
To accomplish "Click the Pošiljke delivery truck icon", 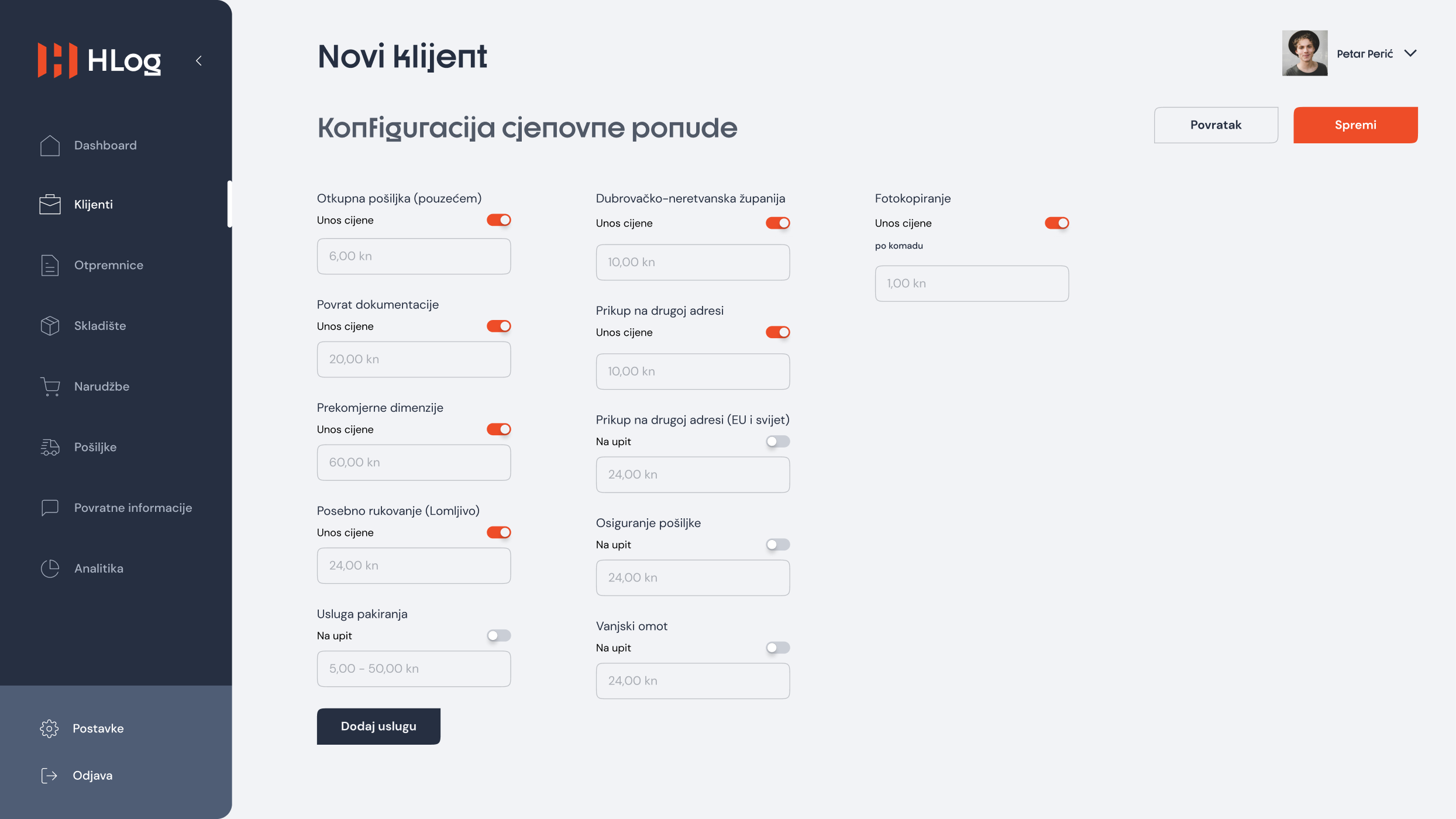I will point(50,448).
